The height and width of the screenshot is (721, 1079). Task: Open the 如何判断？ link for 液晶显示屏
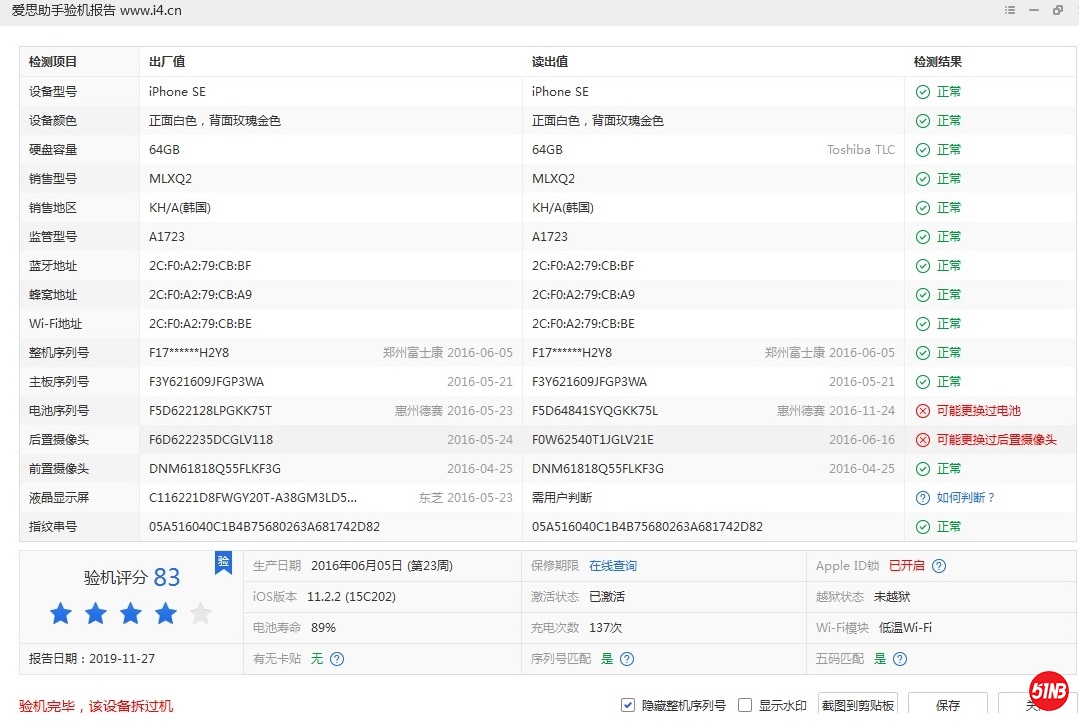pyautogui.click(x=966, y=498)
